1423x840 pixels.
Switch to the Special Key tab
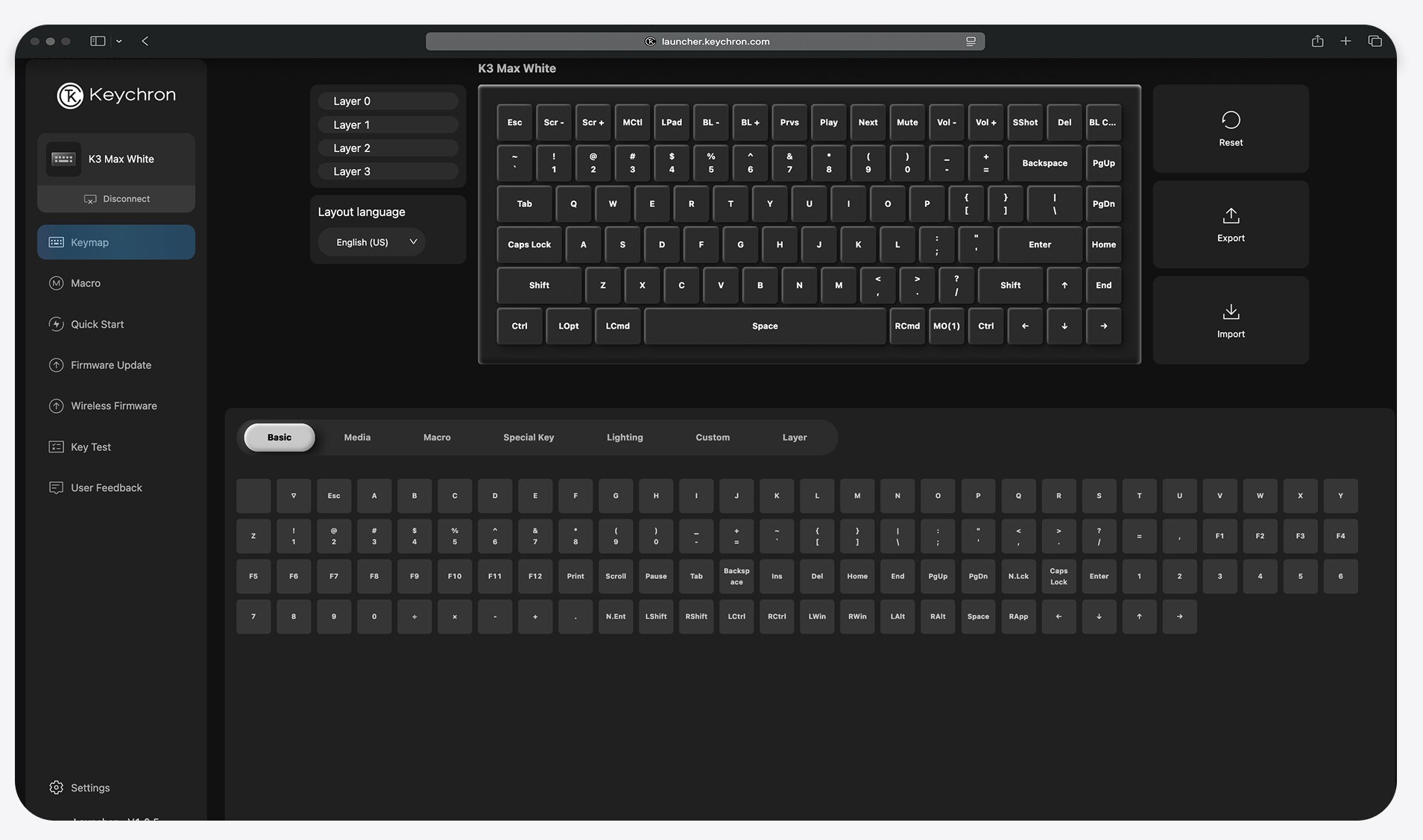tap(529, 438)
